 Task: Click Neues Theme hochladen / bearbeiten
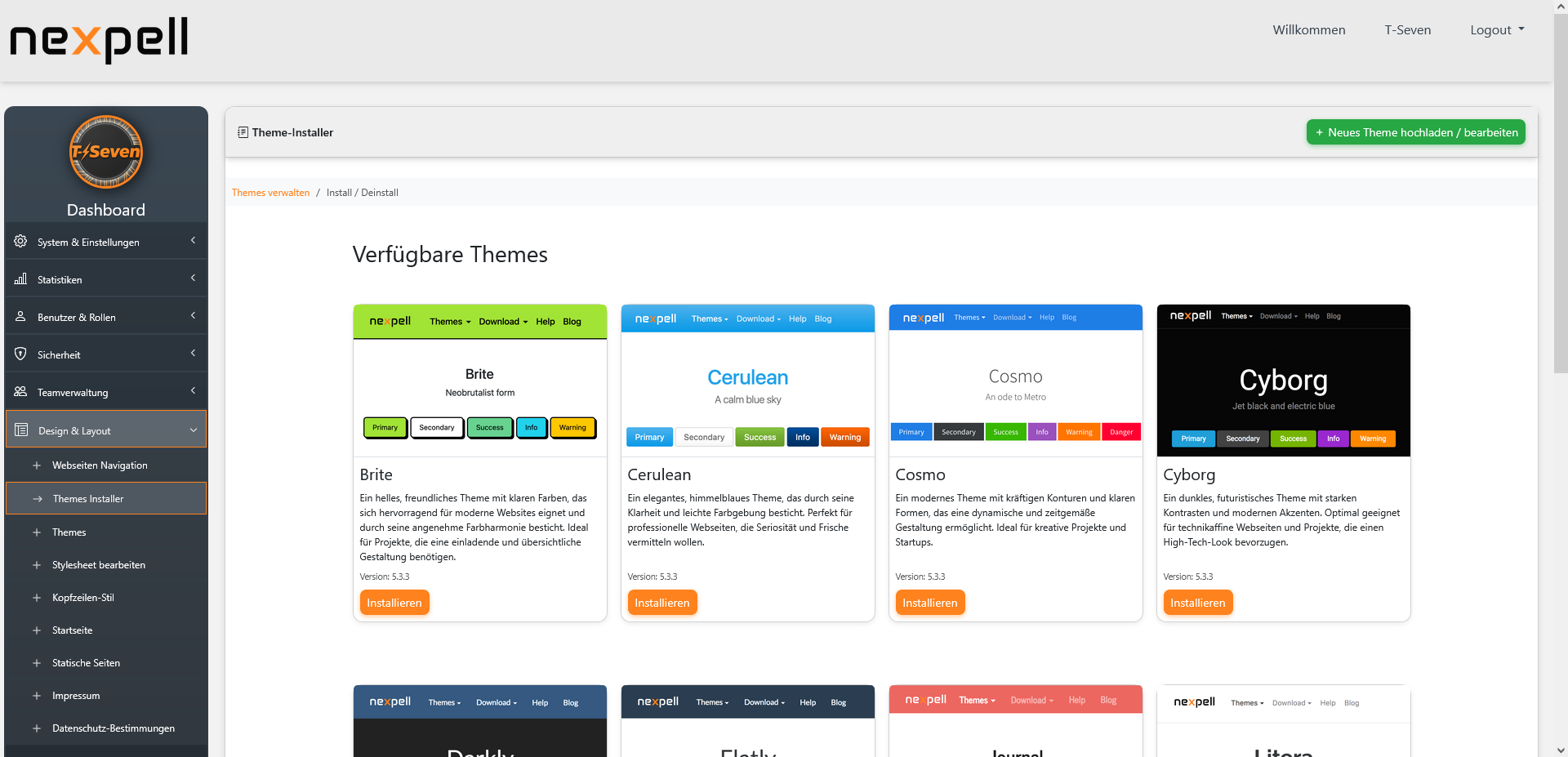1415,131
